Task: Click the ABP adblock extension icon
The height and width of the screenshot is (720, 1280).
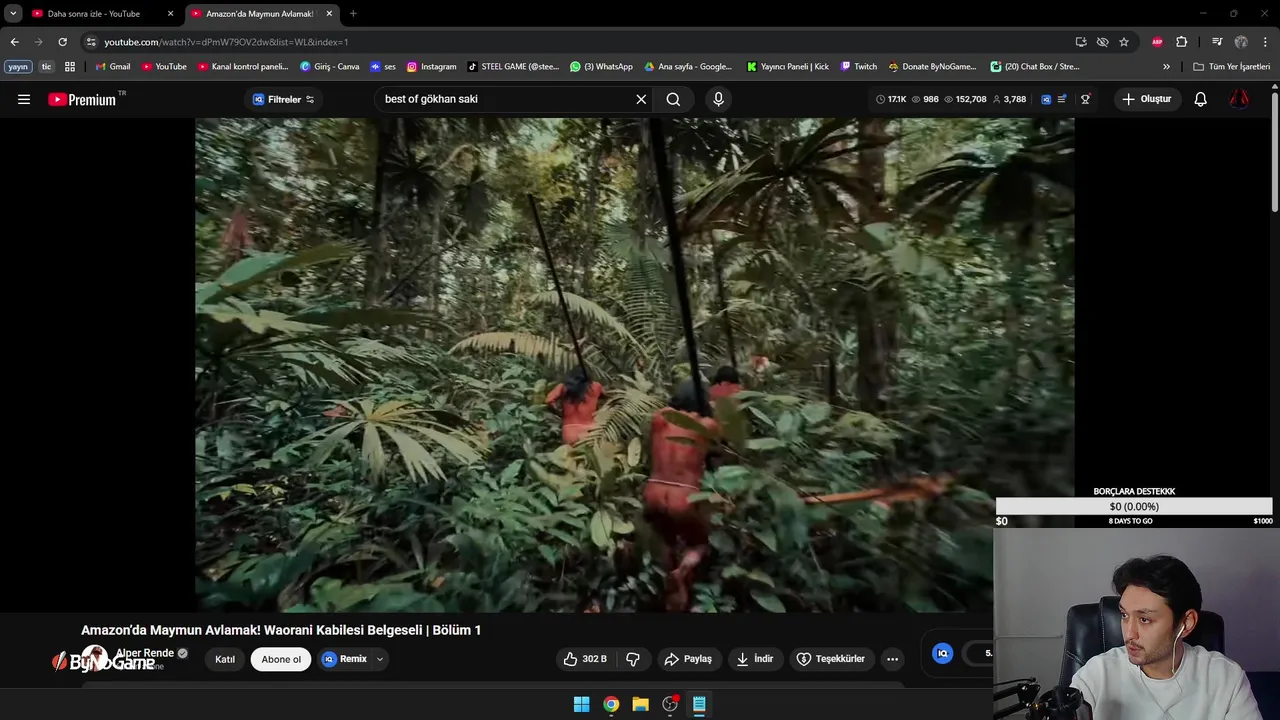Action: (x=1157, y=42)
